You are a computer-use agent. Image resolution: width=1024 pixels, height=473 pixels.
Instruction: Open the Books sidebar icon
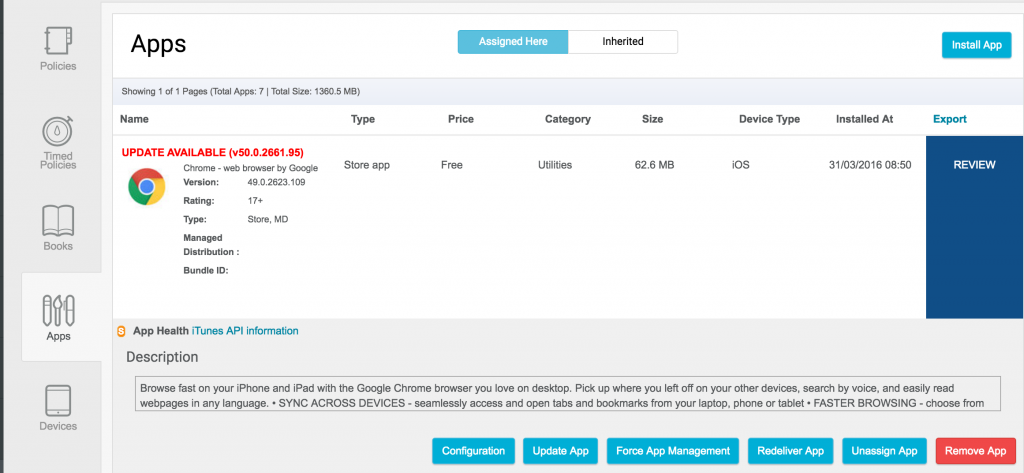[x=58, y=221]
